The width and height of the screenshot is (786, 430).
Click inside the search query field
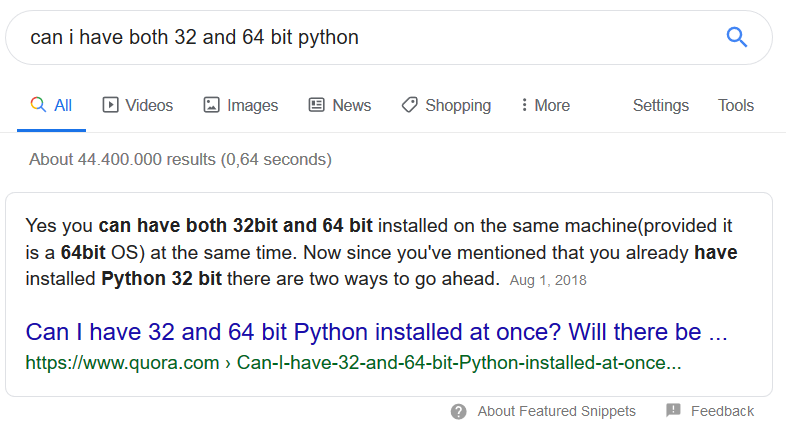pyautogui.click(x=371, y=38)
